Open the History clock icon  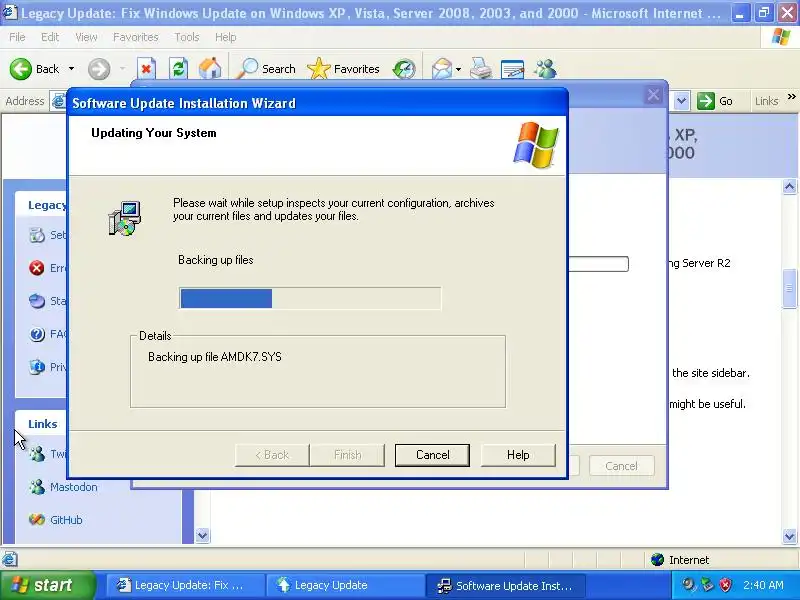click(404, 69)
